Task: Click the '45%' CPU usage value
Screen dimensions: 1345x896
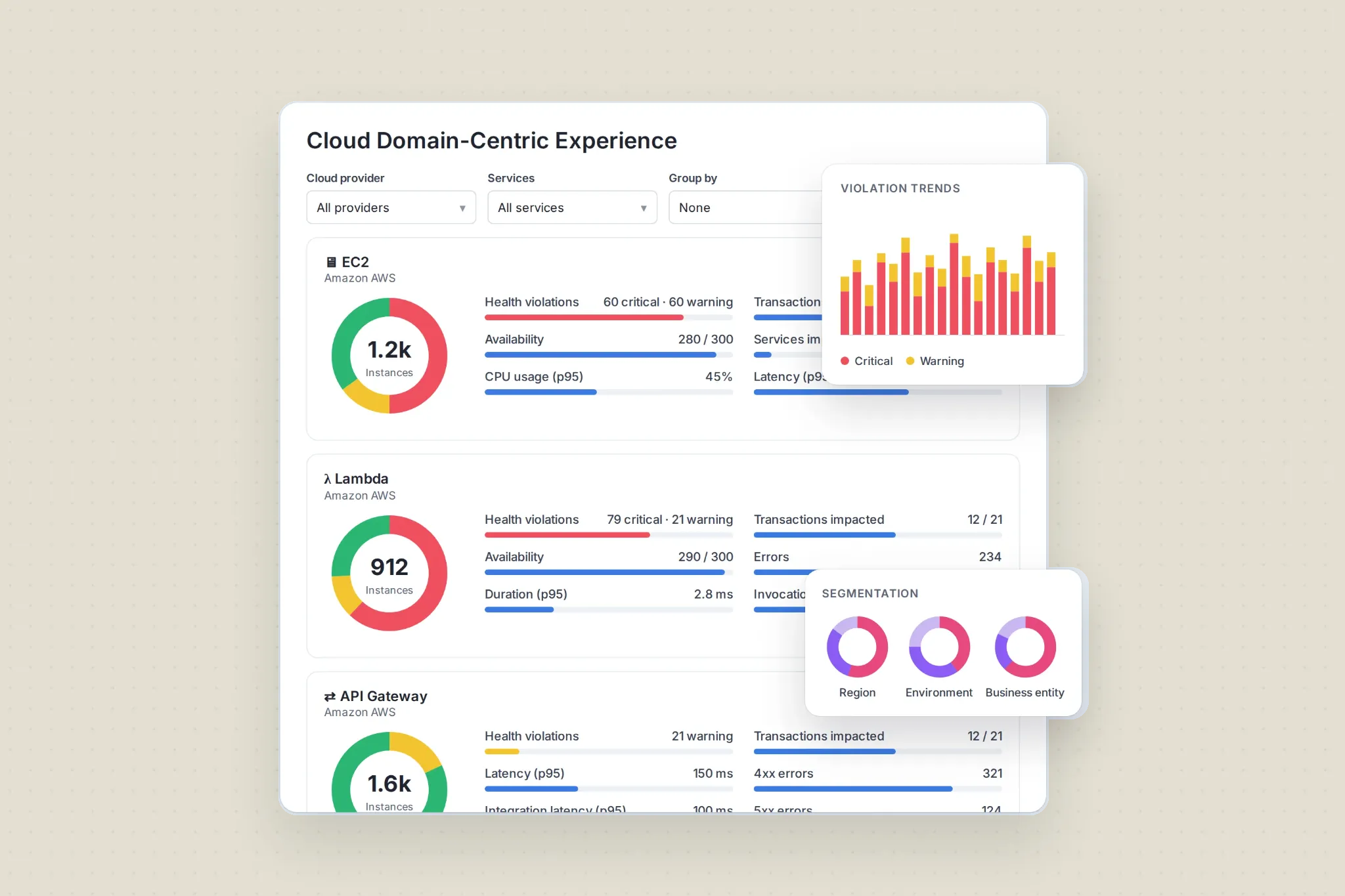Action: (x=718, y=377)
